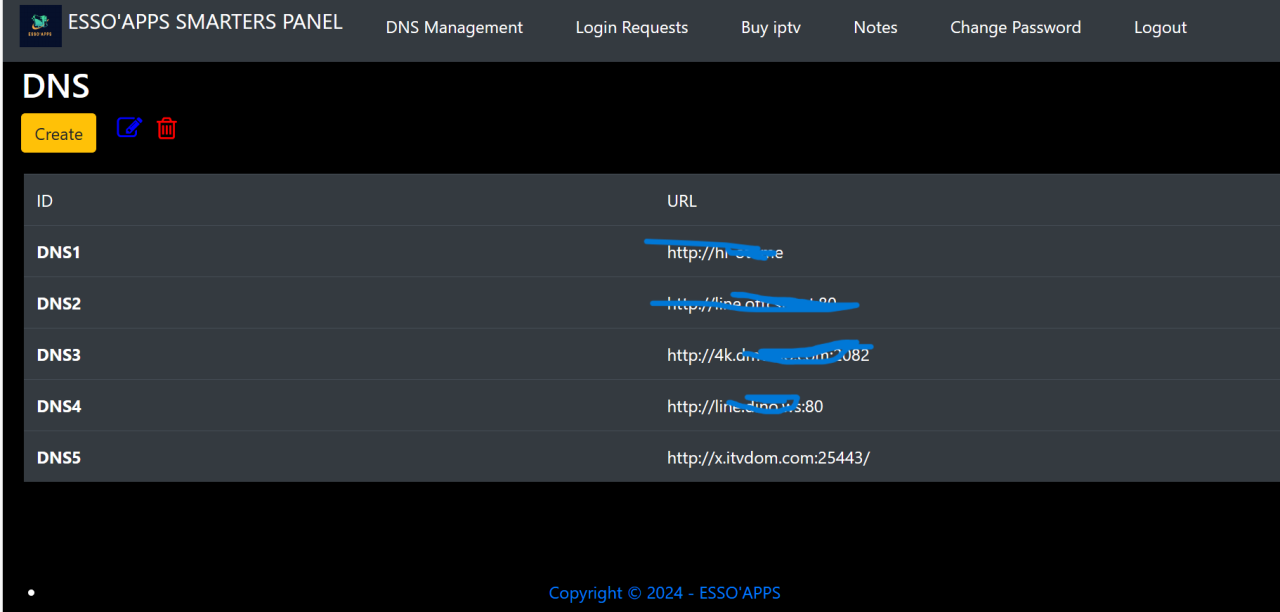The height and width of the screenshot is (612, 1280).
Task: Click the blue edit pencil icon
Action: (129, 128)
